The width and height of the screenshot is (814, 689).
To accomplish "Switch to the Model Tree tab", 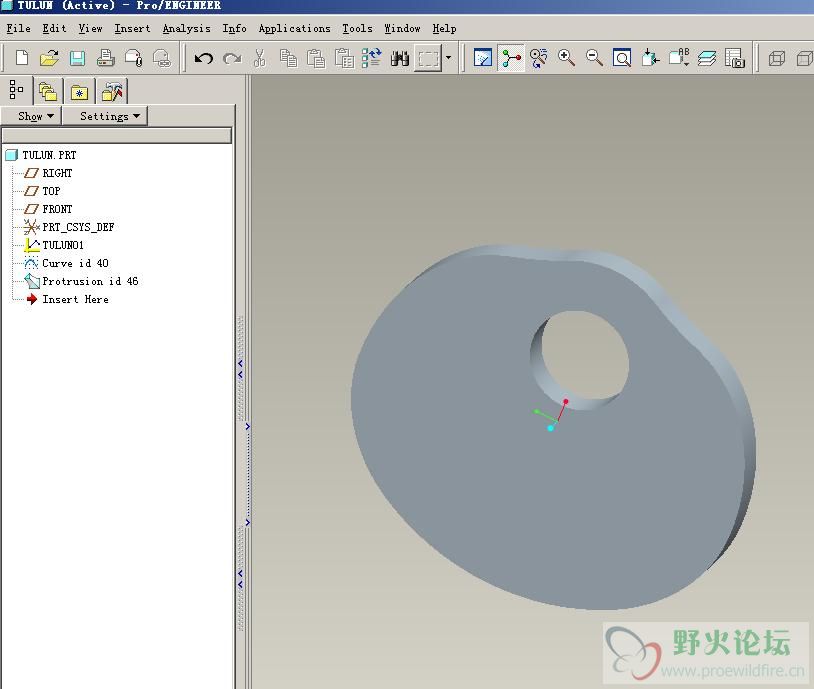I will (17, 90).
